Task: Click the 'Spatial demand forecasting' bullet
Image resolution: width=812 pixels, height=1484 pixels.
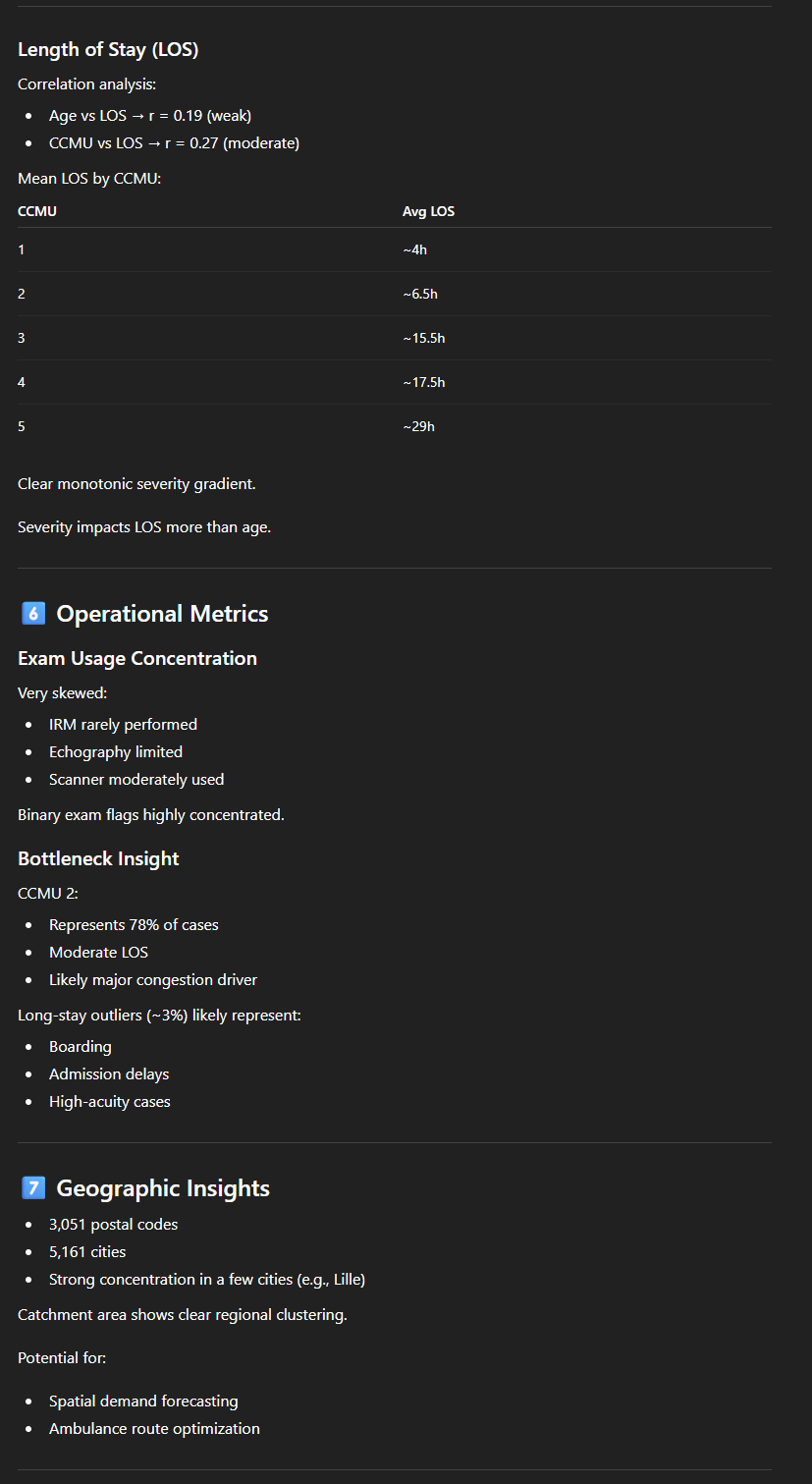Action: [x=143, y=1401]
